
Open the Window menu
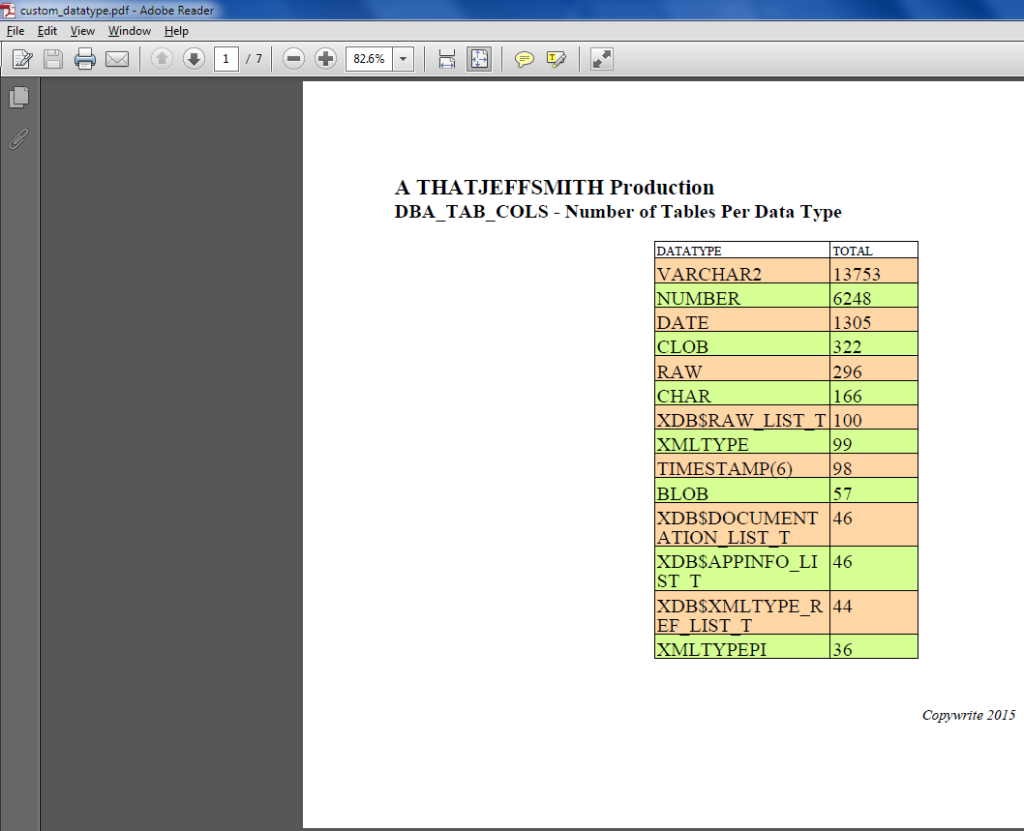(129, 31)
